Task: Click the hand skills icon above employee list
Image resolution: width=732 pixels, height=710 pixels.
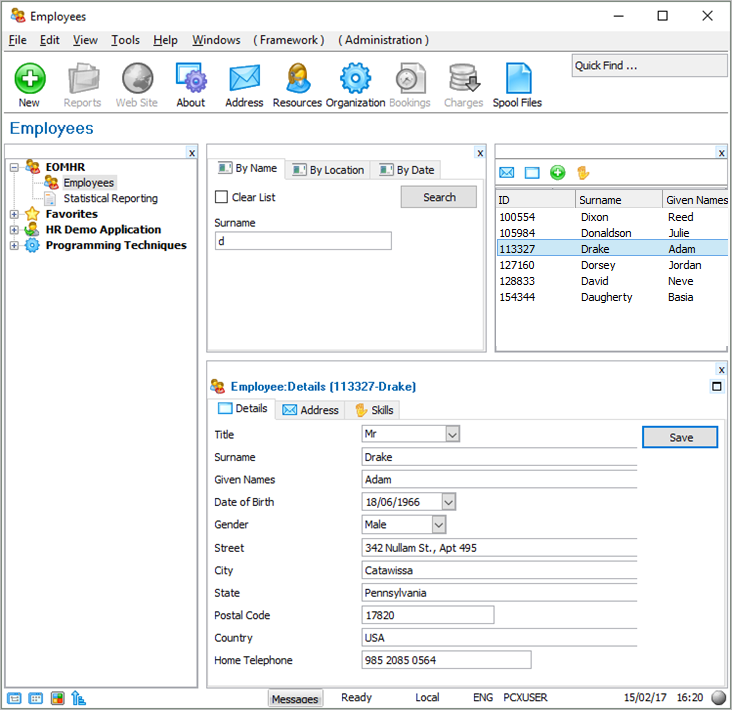Action: pyautogui.click(x=583, y=173)
